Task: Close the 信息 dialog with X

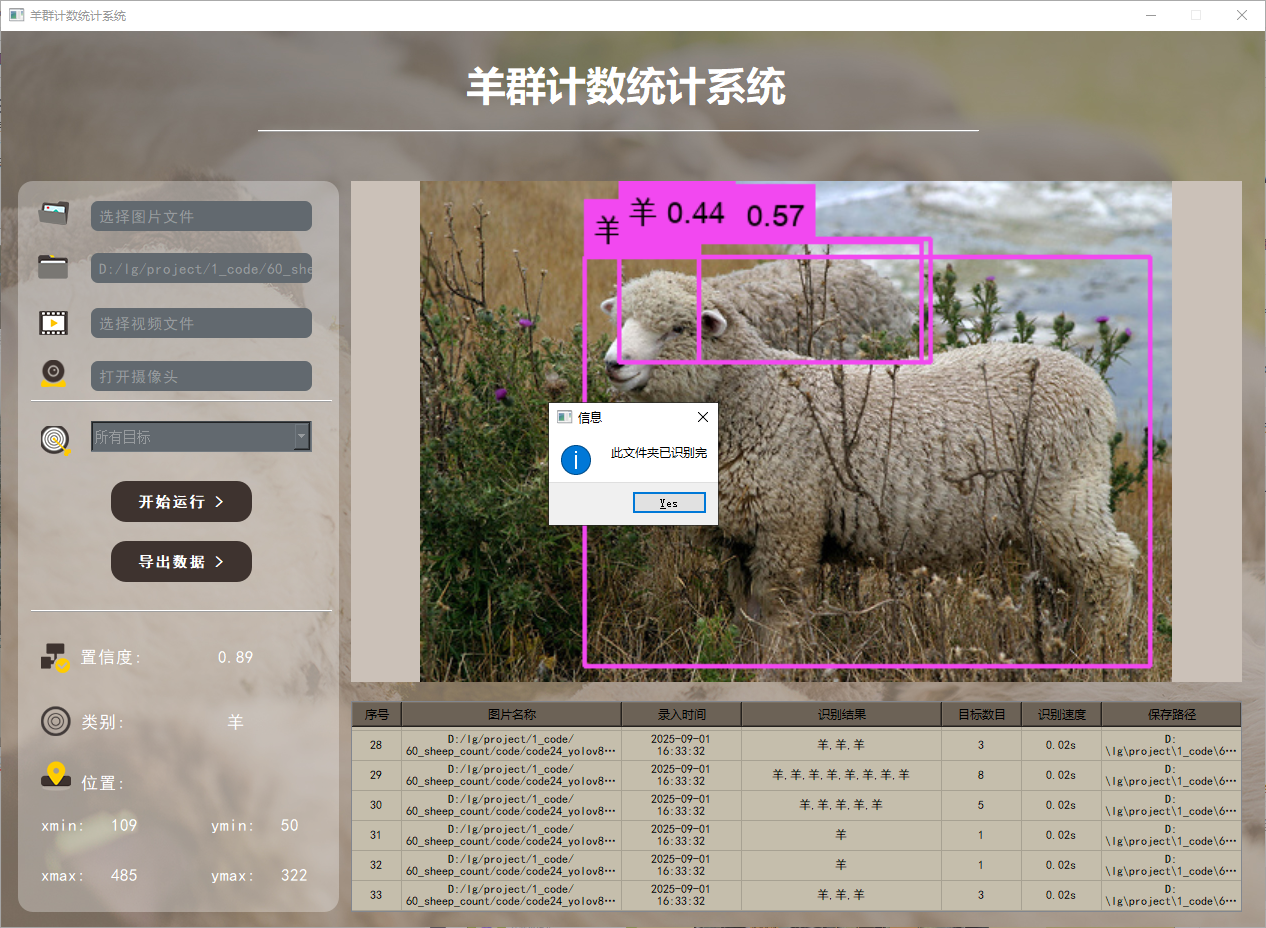Action: pos(702,417)
